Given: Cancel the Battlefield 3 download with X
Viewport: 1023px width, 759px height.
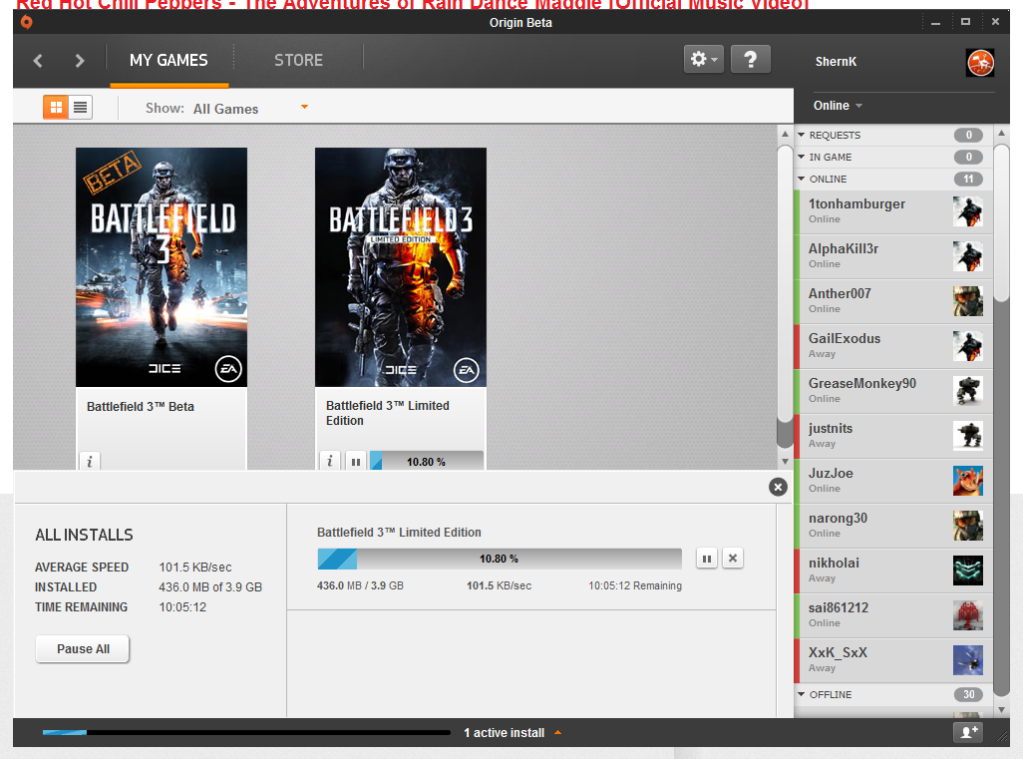Looking at the screenshot, I should [733, 558].
